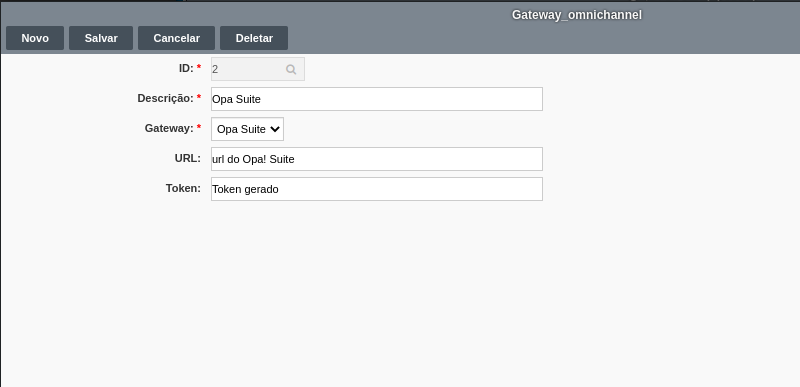Click the Gateway_omnichannel title text

[x=577, y=15]
